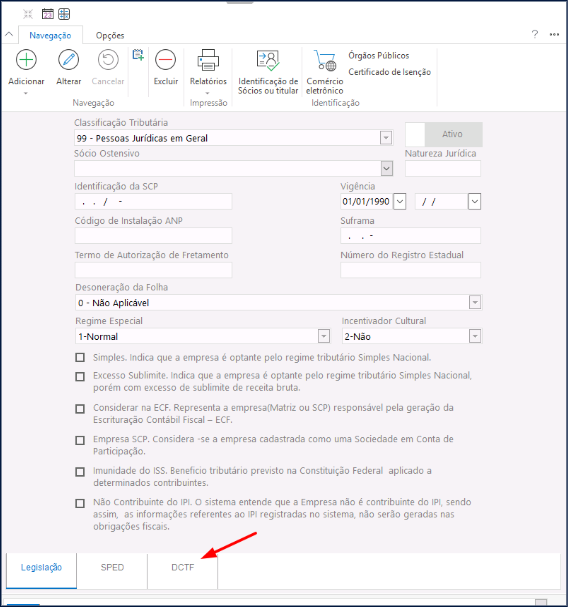This screenshot has width=568, height=607.
Task: Expand the Classificação Tributária dropdown
Action: click(x=386, y=138)
